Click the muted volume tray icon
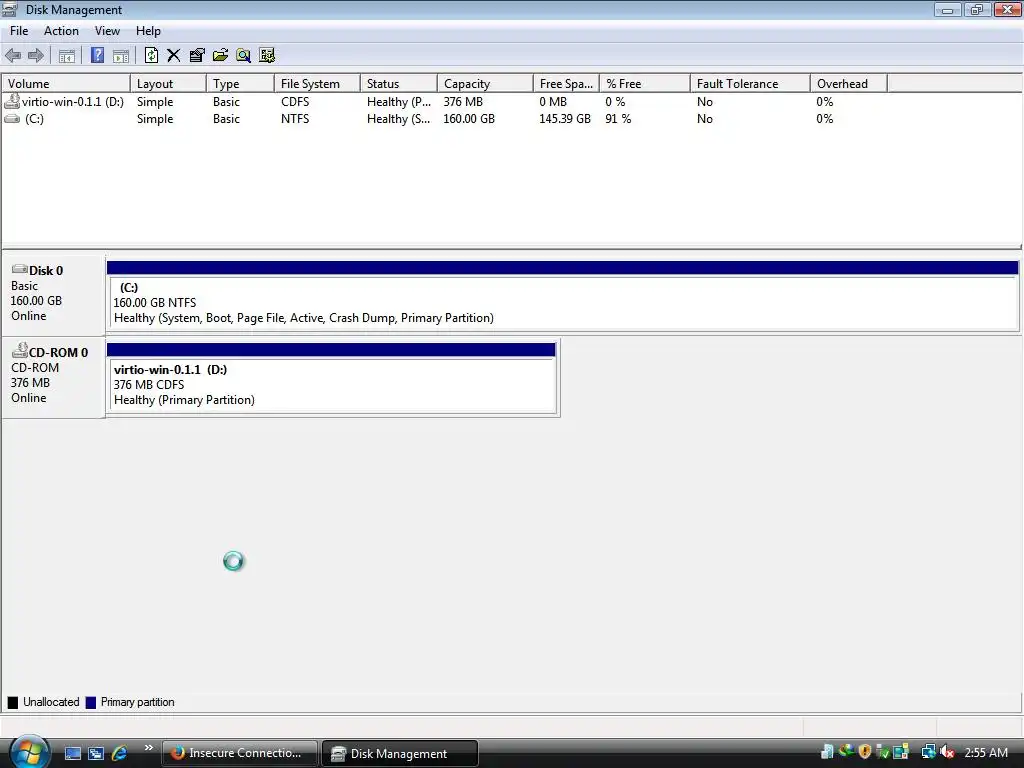 947,753
